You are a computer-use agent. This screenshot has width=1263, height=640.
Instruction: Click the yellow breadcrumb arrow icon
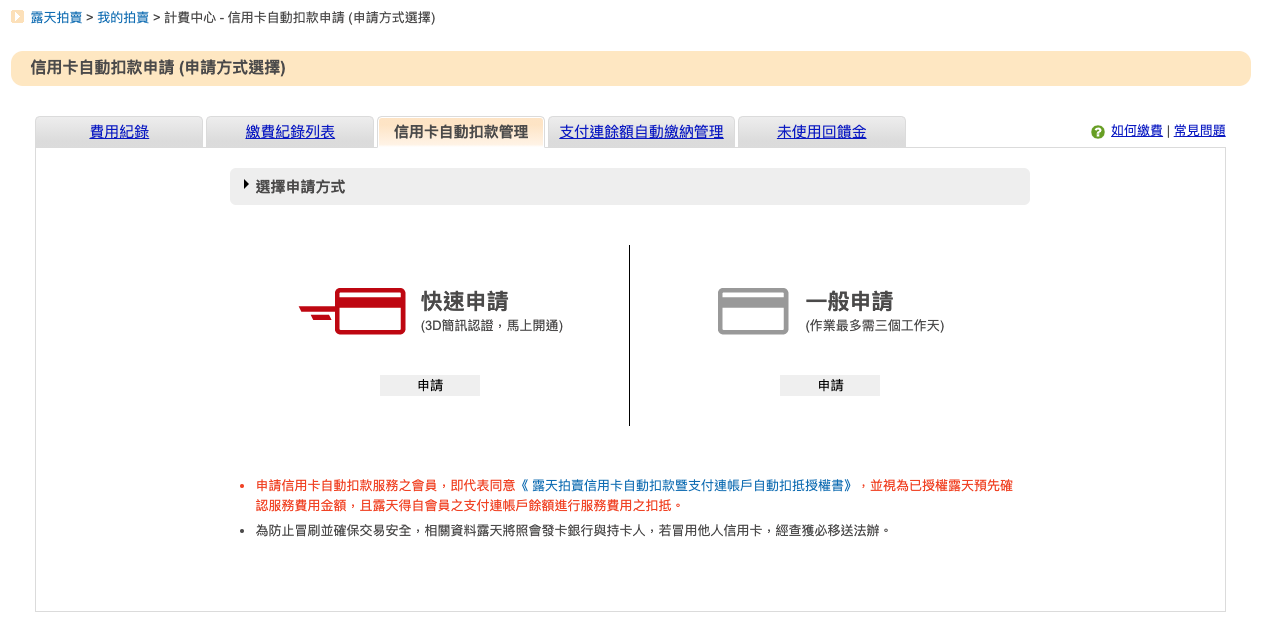click(x=17, y=17)
